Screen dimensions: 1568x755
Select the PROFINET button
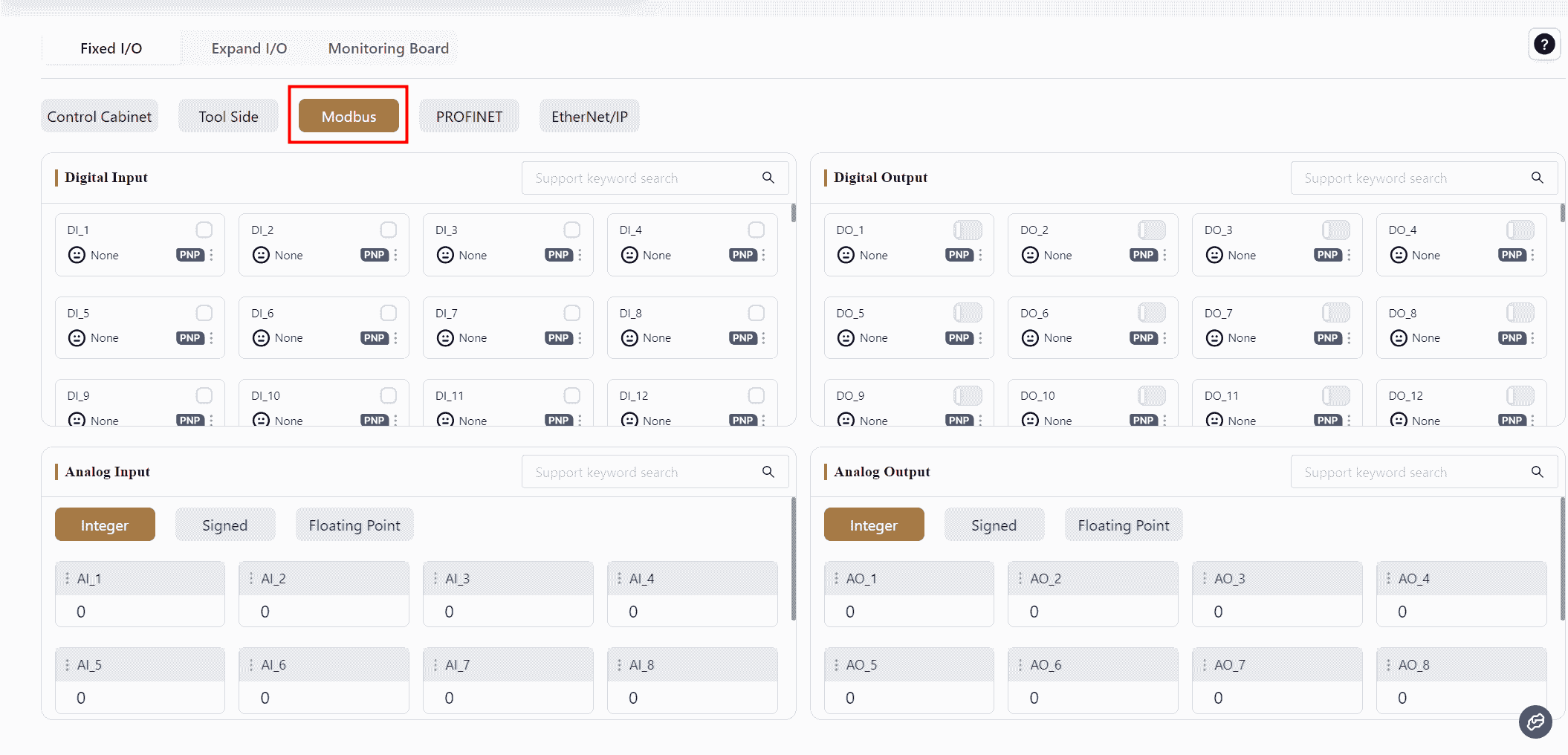(x=469, y=117)
